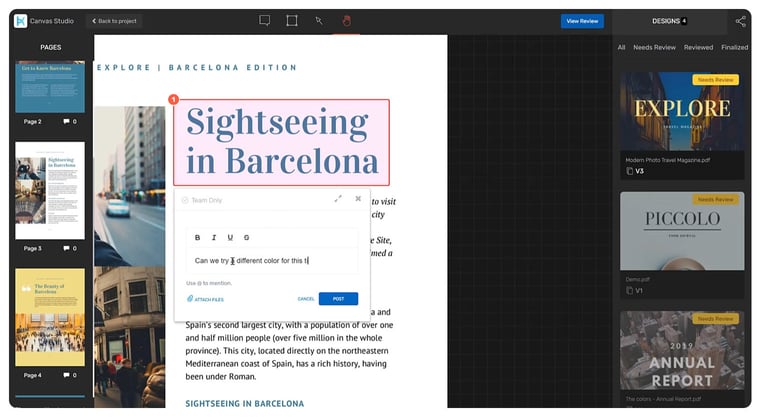Post the comment
This screenshot has height=417, width=760.
coord(338,299)
